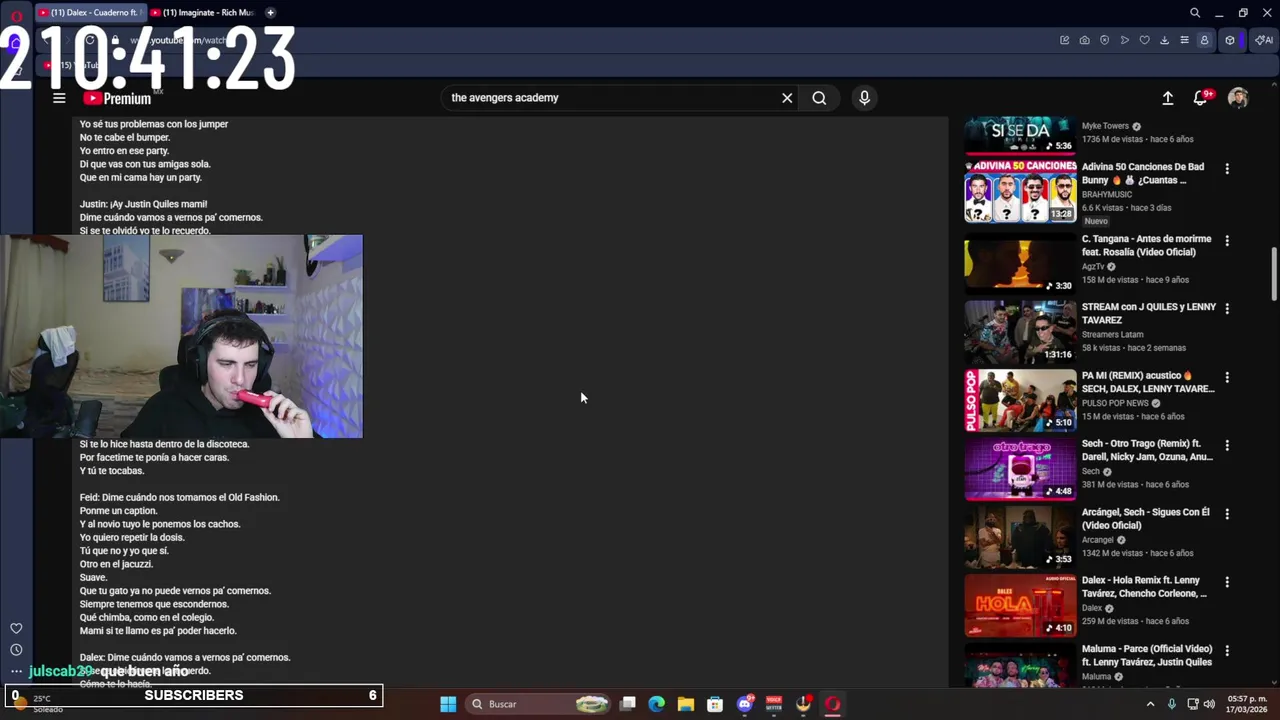The height and width of the screenshot is (720, 1280).
Task: Open PA MI (REMIX) acustico video title
Action: [x=1148, y=382]
